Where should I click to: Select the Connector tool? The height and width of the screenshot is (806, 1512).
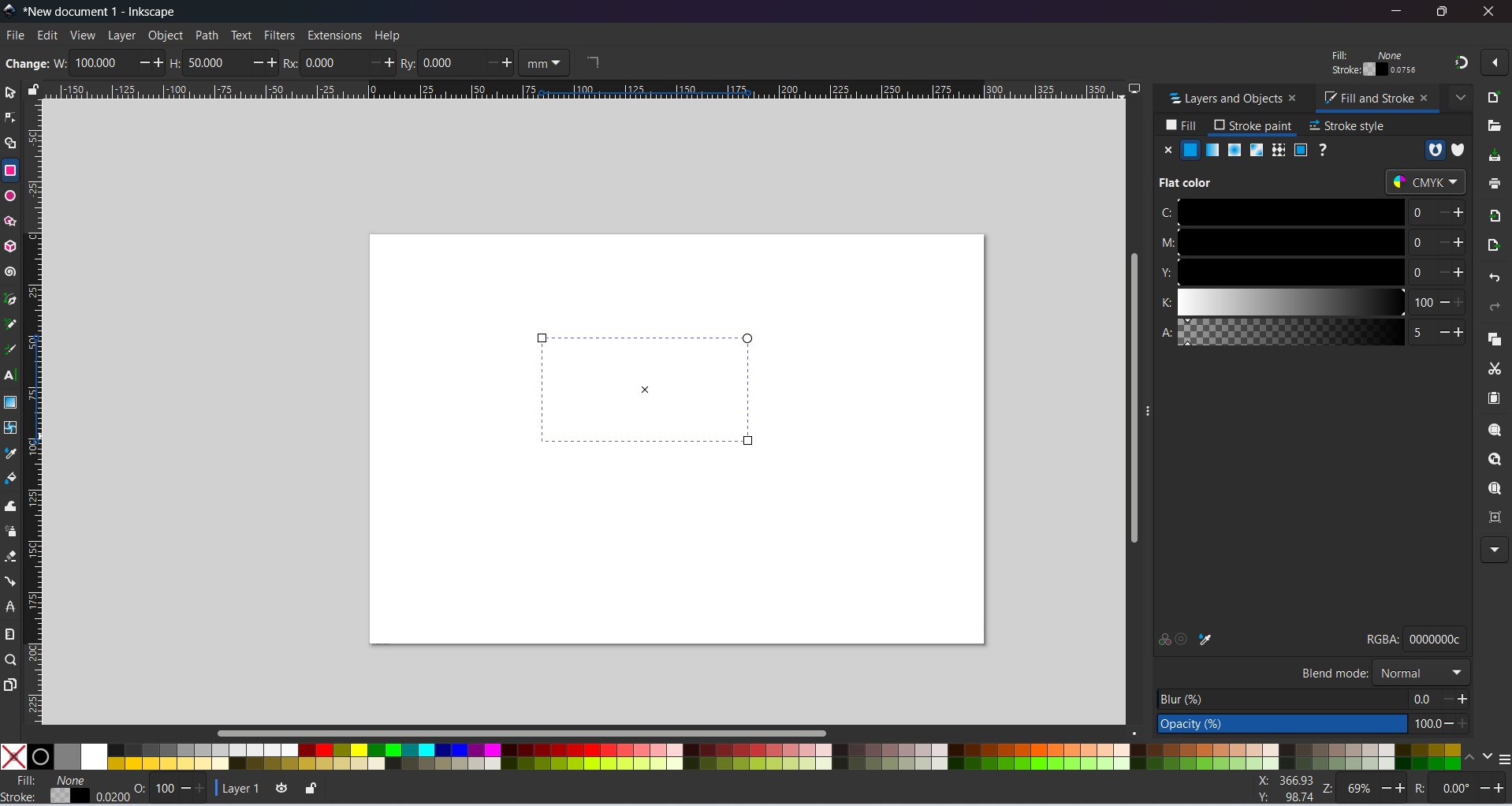[x=10, y=582]
